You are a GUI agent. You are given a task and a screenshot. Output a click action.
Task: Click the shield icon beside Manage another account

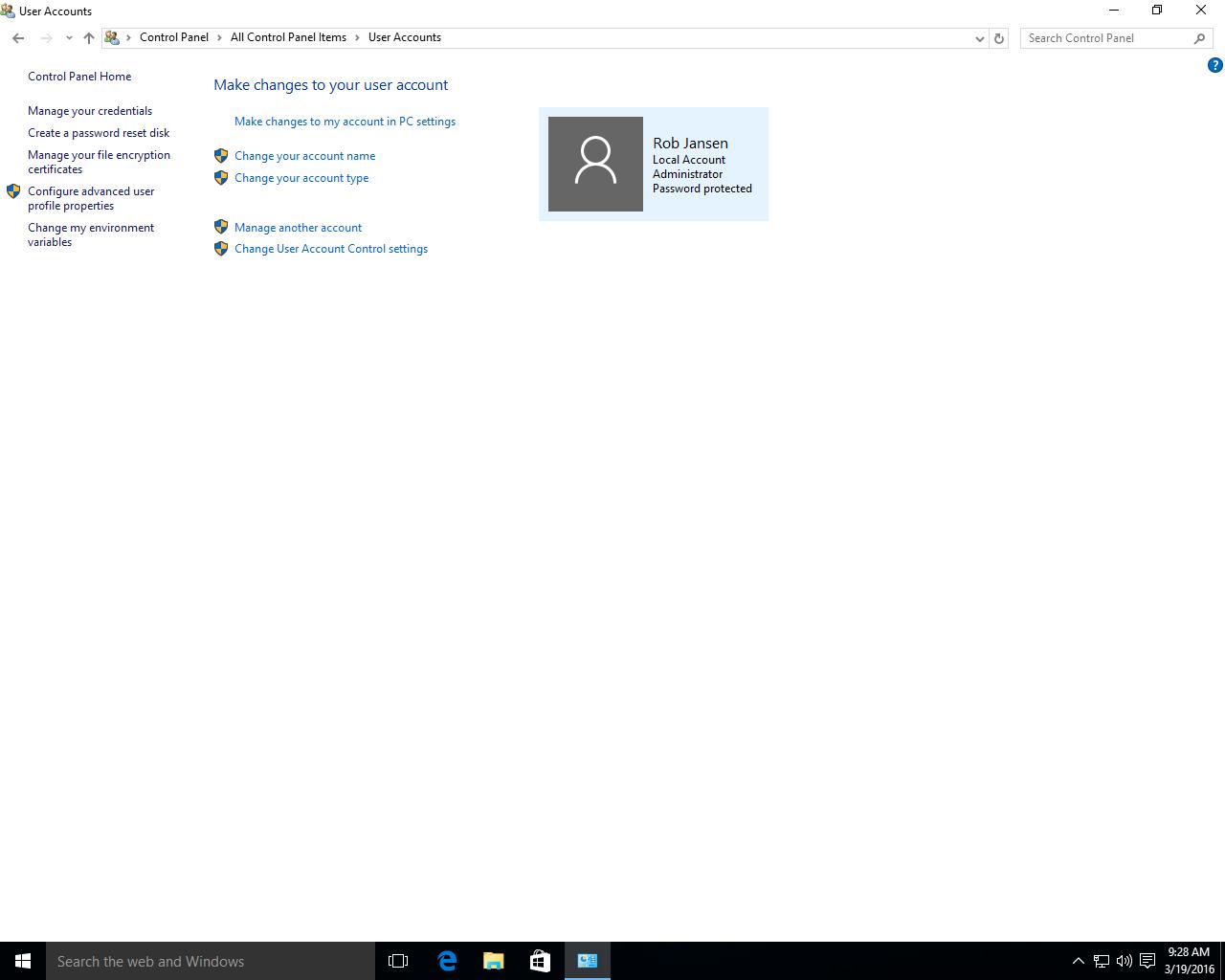click(221, 227)
